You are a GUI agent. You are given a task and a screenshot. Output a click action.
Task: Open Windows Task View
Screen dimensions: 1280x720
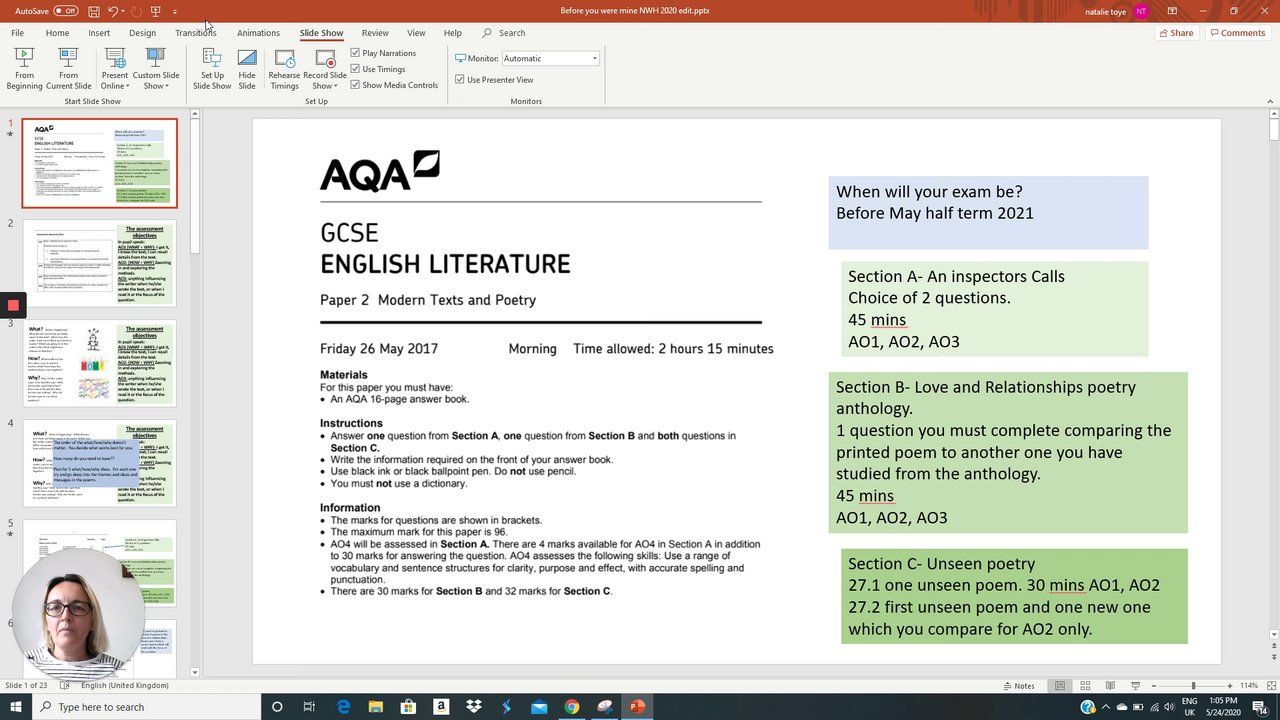(x=309, y=707)
